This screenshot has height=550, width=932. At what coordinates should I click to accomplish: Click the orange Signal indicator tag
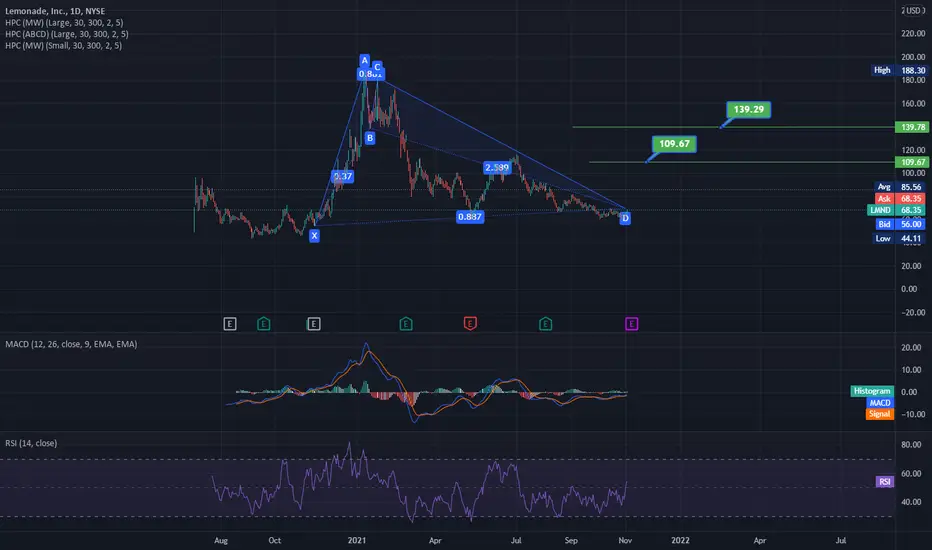pos(880,414)
